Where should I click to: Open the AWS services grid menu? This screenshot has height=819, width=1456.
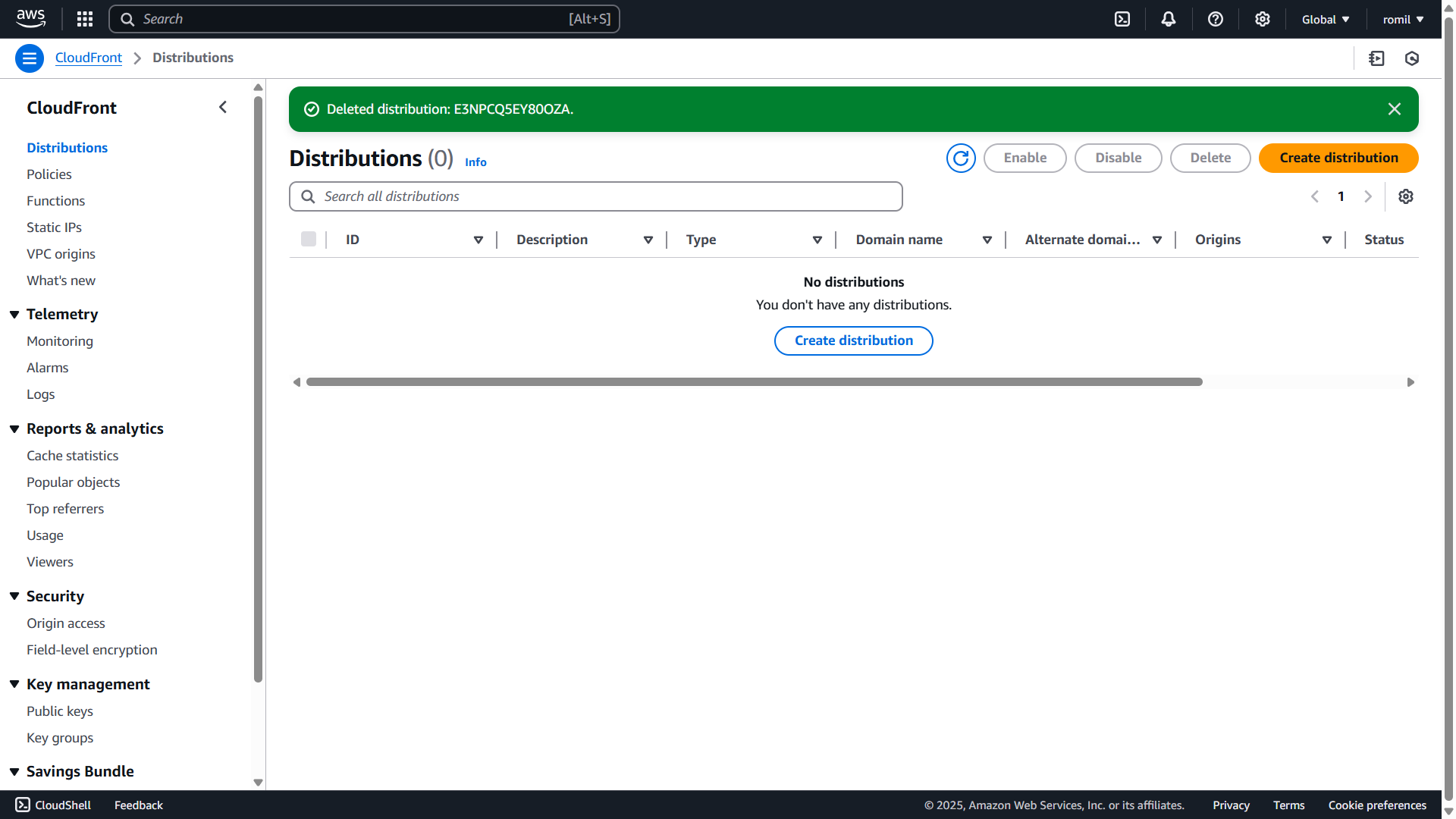(x=85, y=19)
